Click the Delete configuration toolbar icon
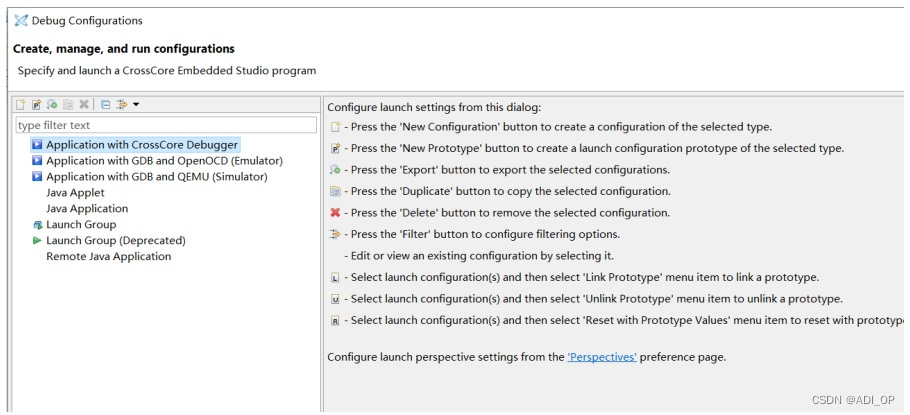 84,104
